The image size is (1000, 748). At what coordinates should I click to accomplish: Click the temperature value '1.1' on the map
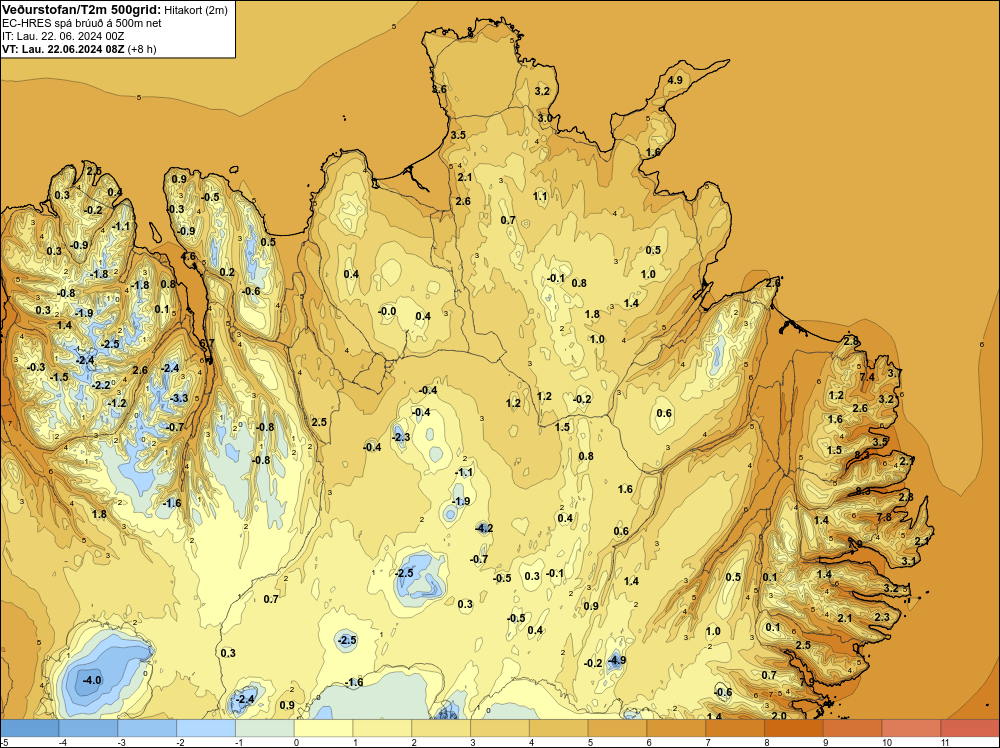pyautogui.click(x=540, y=196)
